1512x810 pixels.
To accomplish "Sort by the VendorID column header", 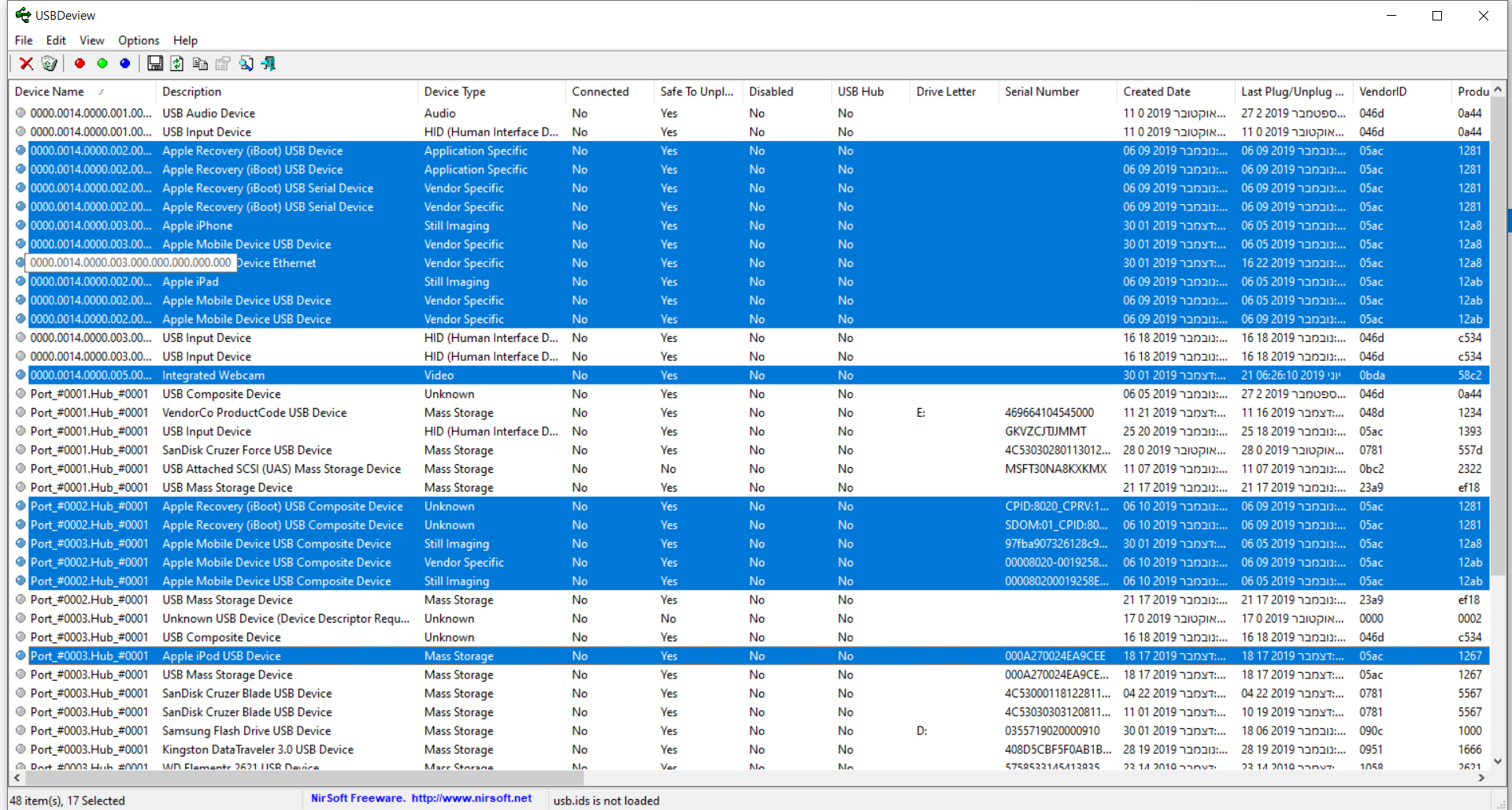I will pyautogui.click(x=1402, y=91).
